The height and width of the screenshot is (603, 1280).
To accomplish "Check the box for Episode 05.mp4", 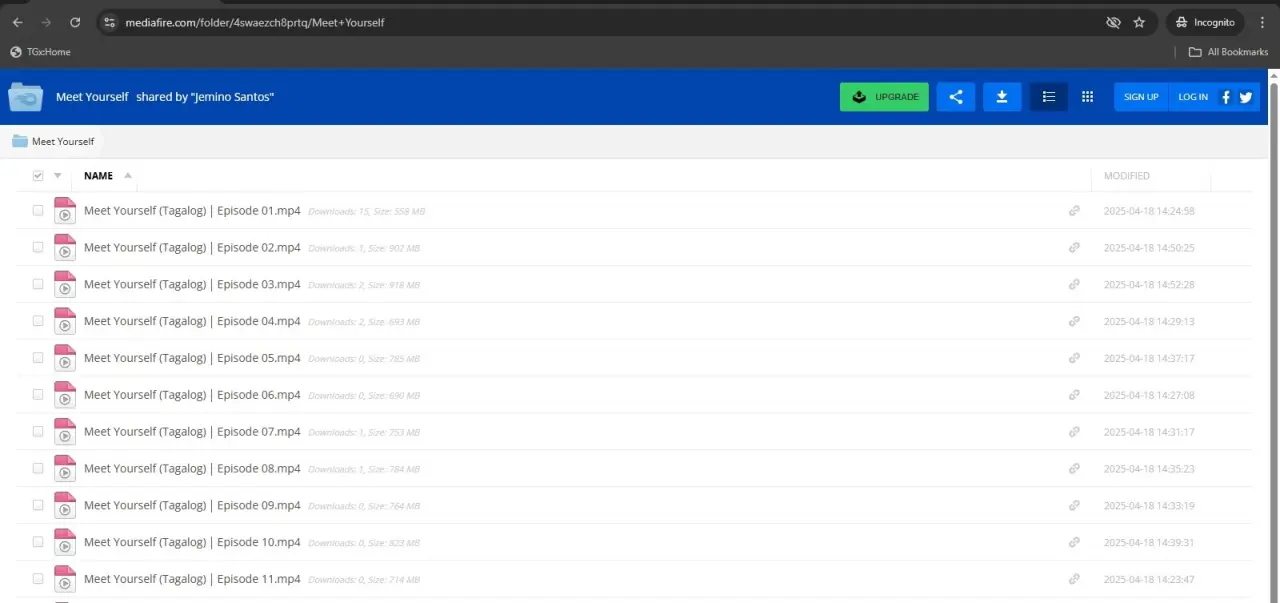I will point(38,358).
